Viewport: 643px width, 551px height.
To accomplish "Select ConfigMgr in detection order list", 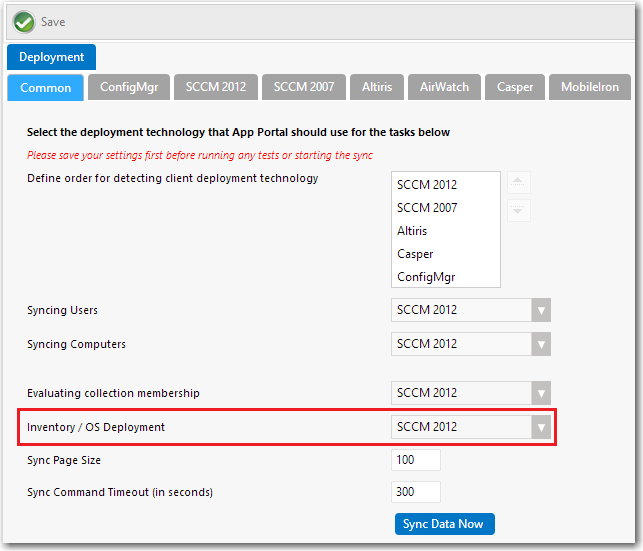I will (x=426, y=277).
